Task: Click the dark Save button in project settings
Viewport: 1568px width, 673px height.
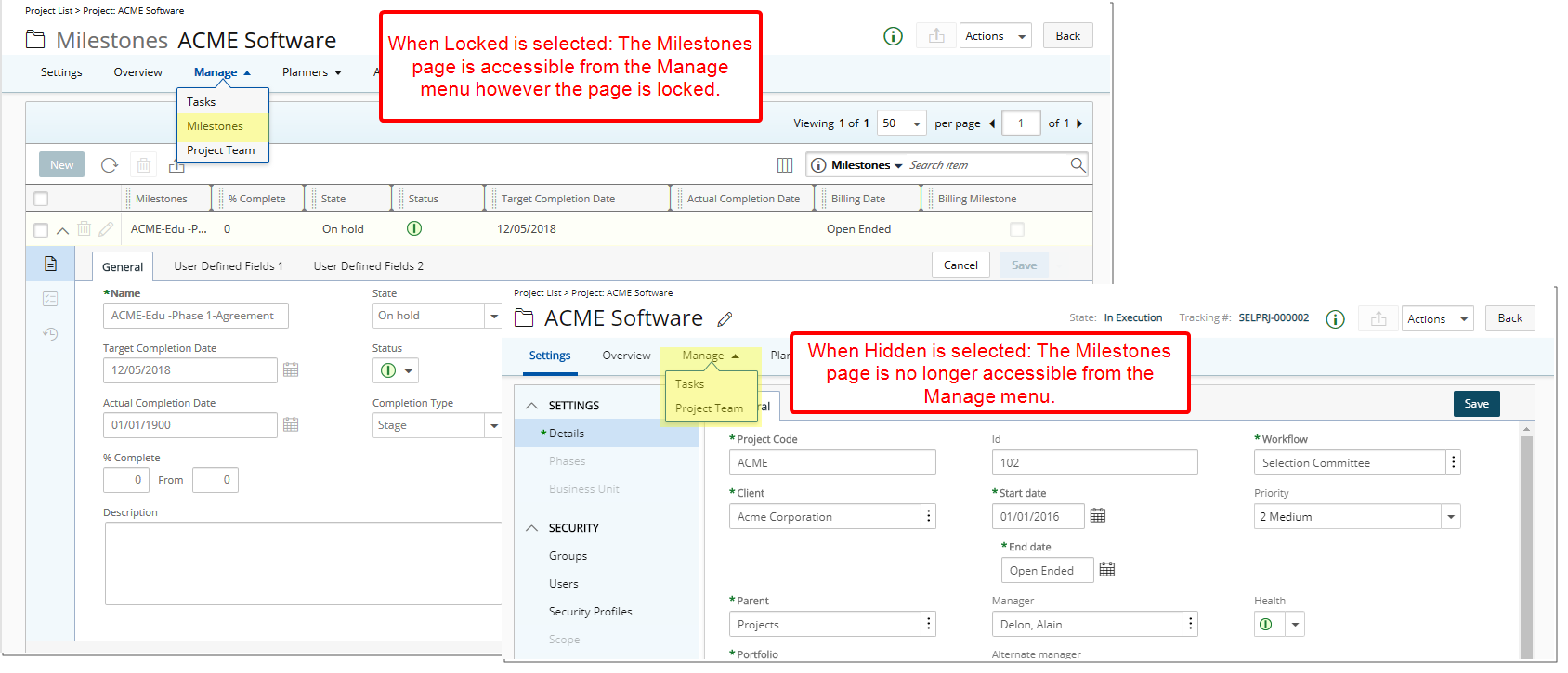Action: point(1476,404)
